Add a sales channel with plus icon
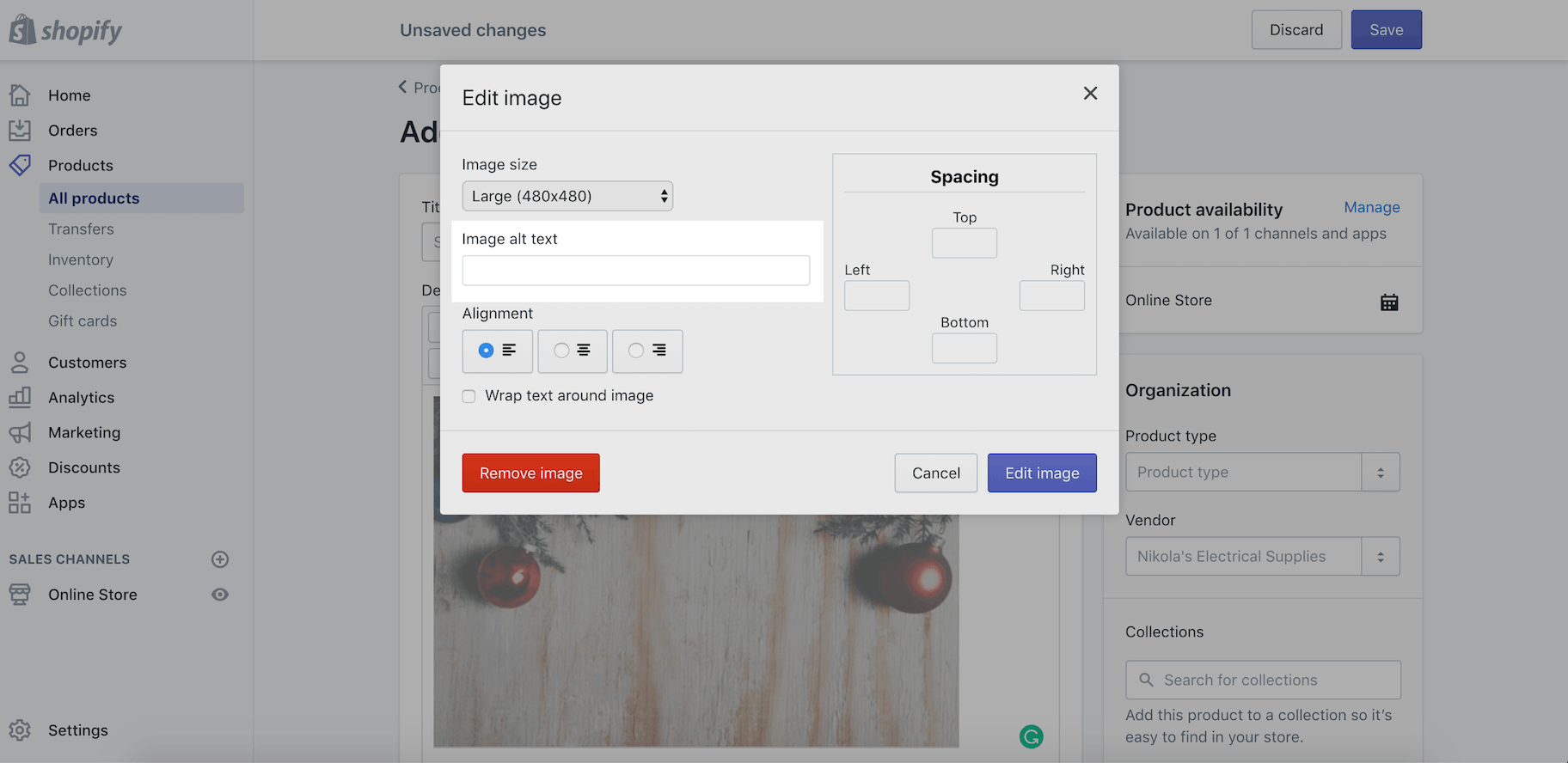 220,559
